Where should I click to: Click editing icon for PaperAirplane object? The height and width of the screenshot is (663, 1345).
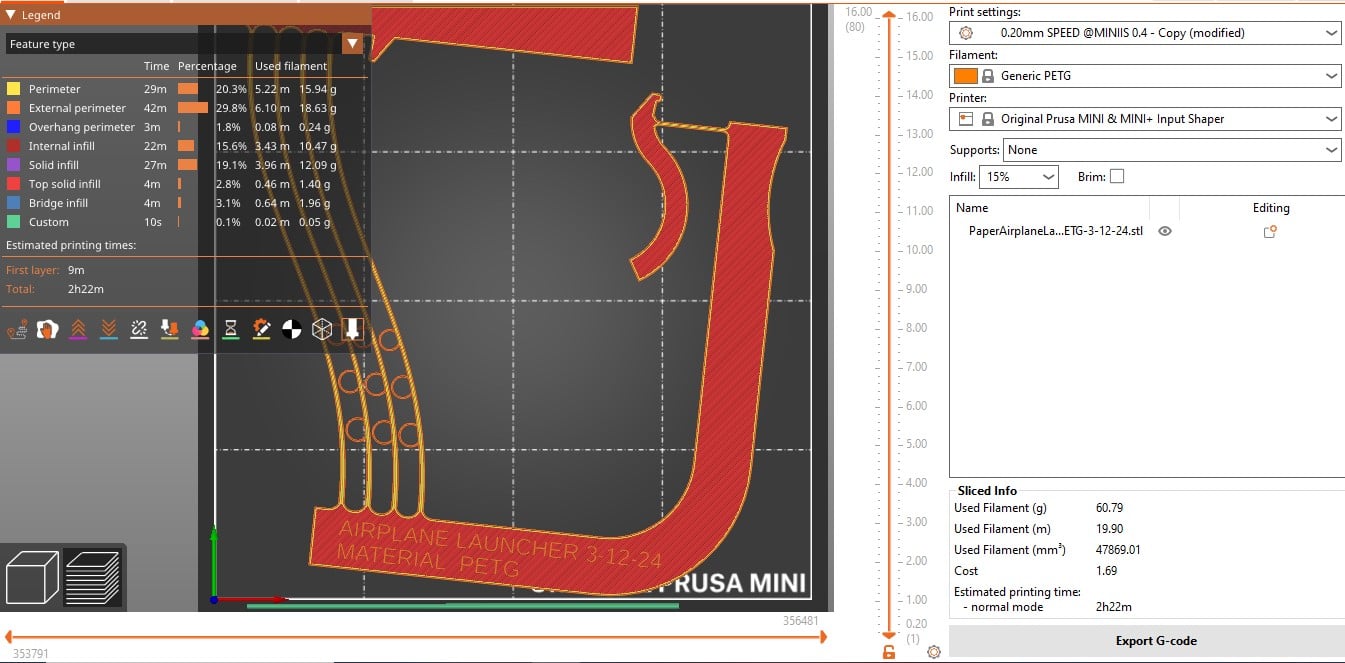(x=1270, y=231)
